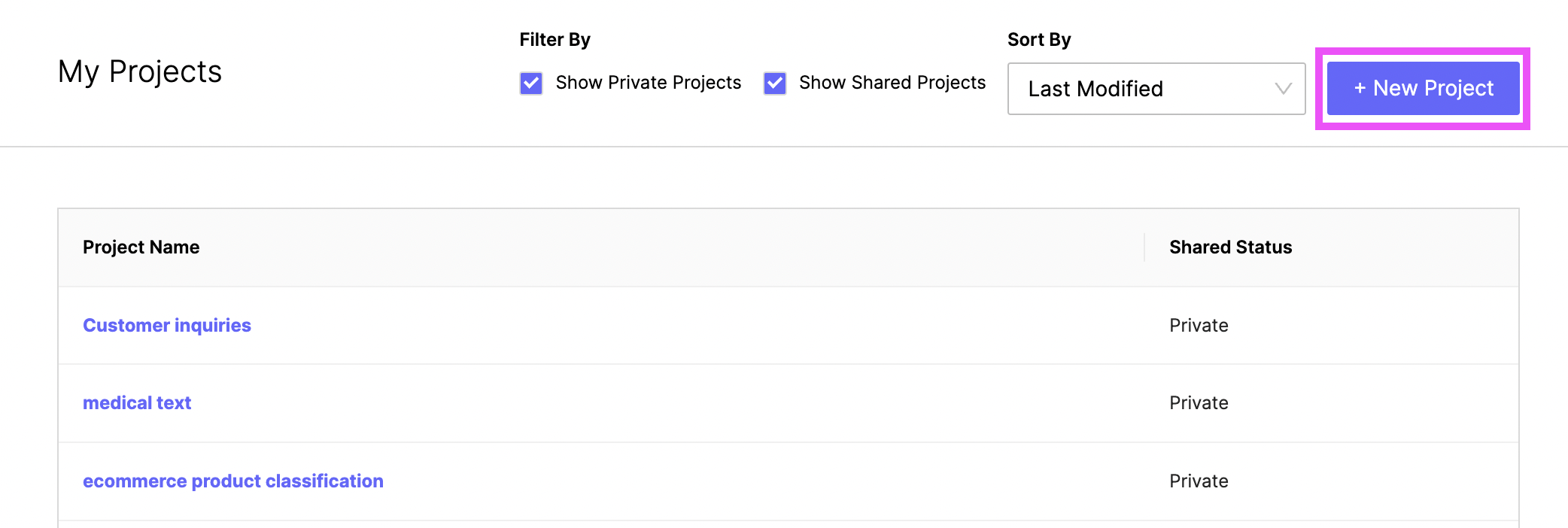
Task: Click the "Show Private Projects" label text
Action: click(648, 83)
